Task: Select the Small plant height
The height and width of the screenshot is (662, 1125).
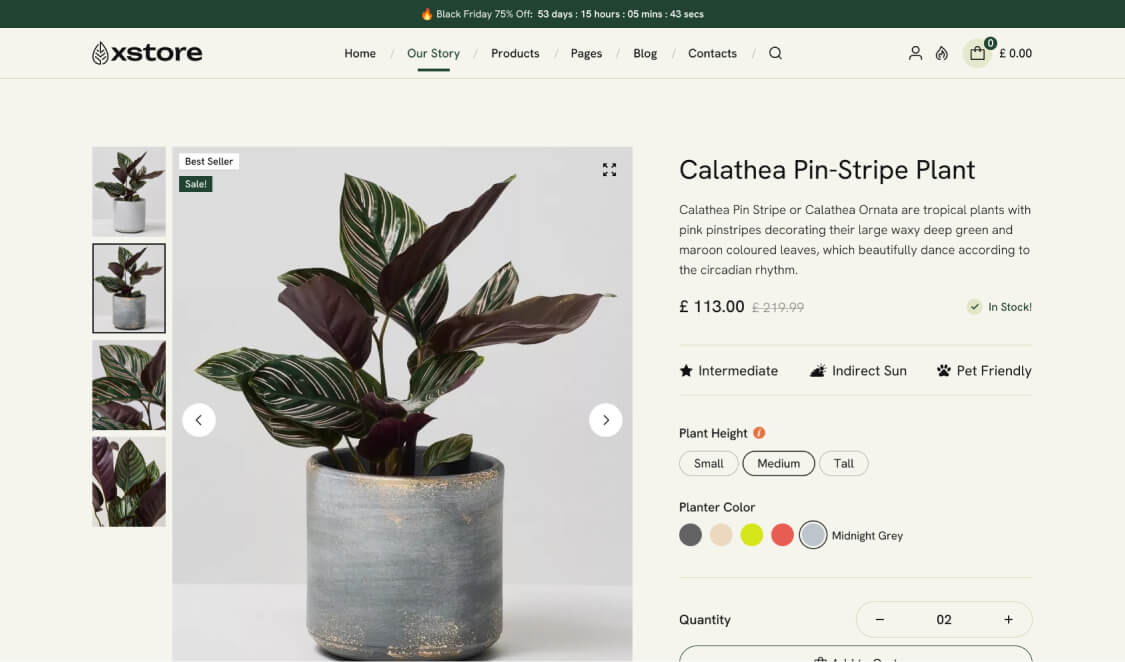Action: click(708, 463)
